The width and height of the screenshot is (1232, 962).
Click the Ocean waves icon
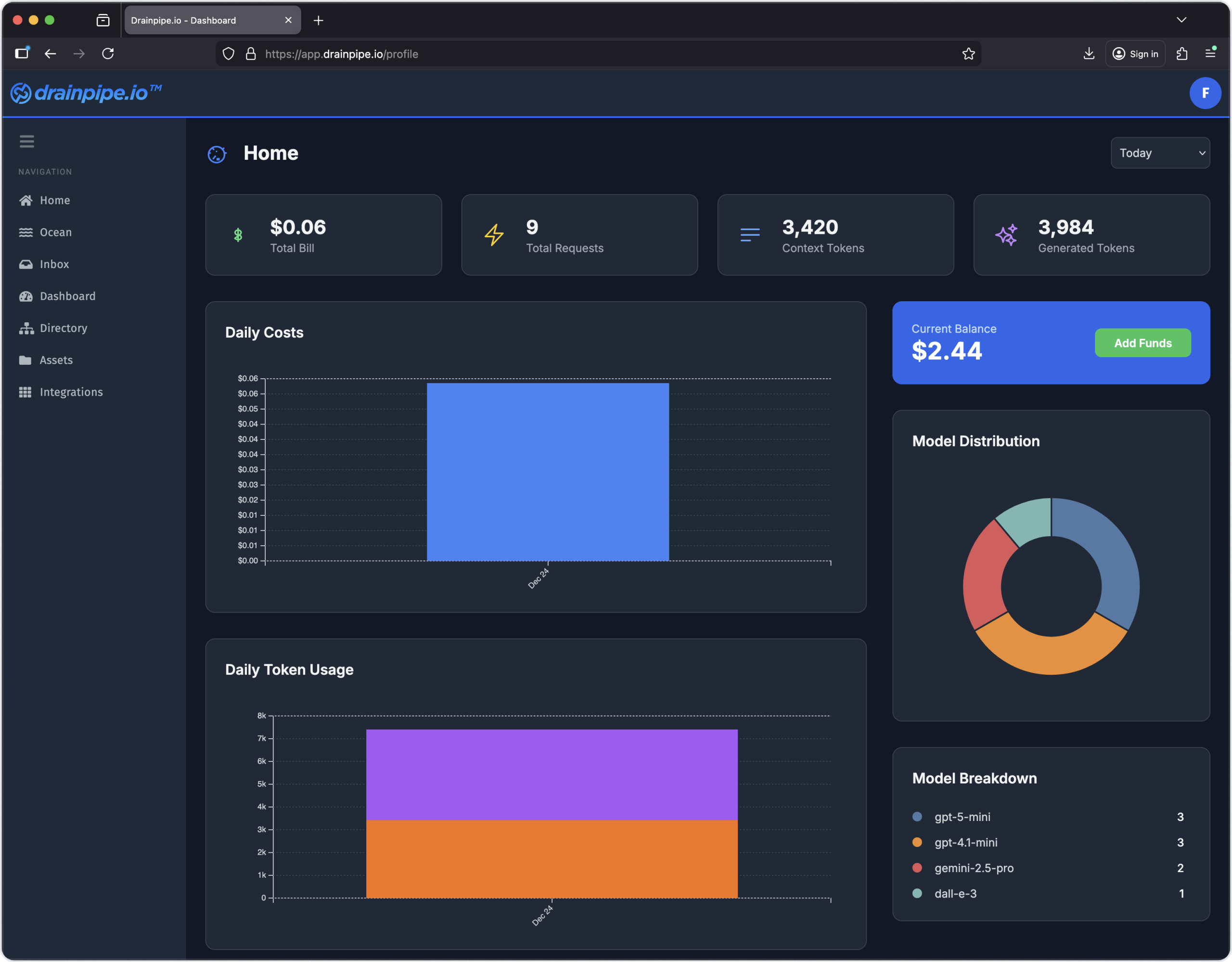pyautogui.click(x=26, y=232)
